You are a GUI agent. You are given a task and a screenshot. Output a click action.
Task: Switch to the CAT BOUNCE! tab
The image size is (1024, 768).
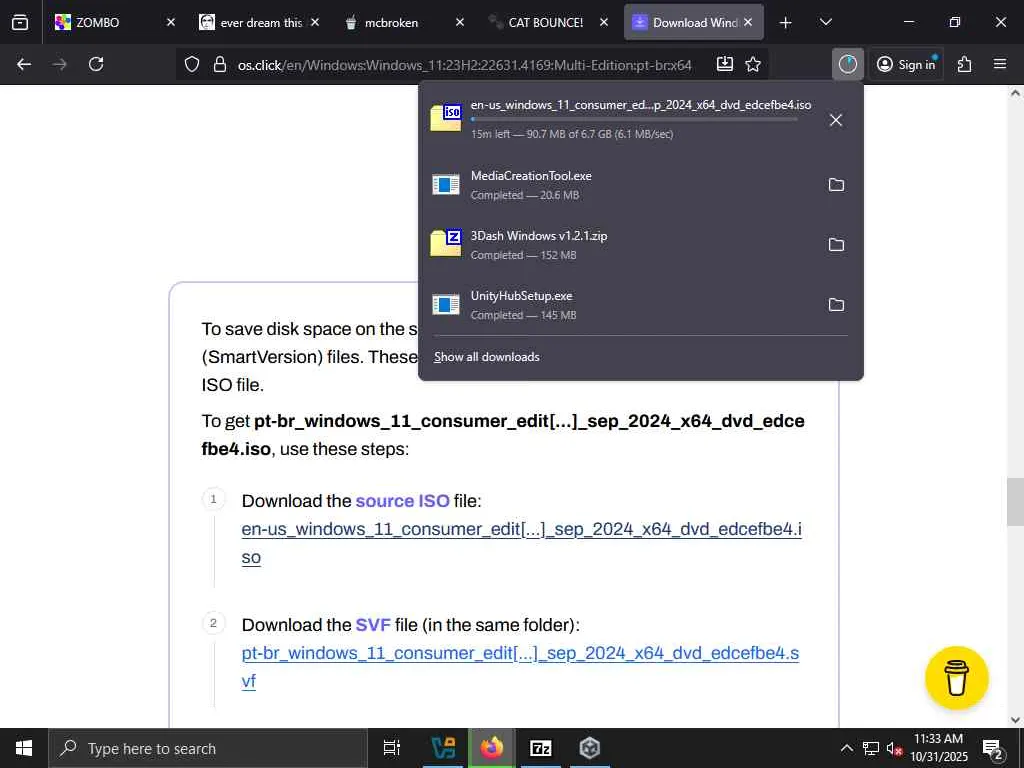click(549, 22)
